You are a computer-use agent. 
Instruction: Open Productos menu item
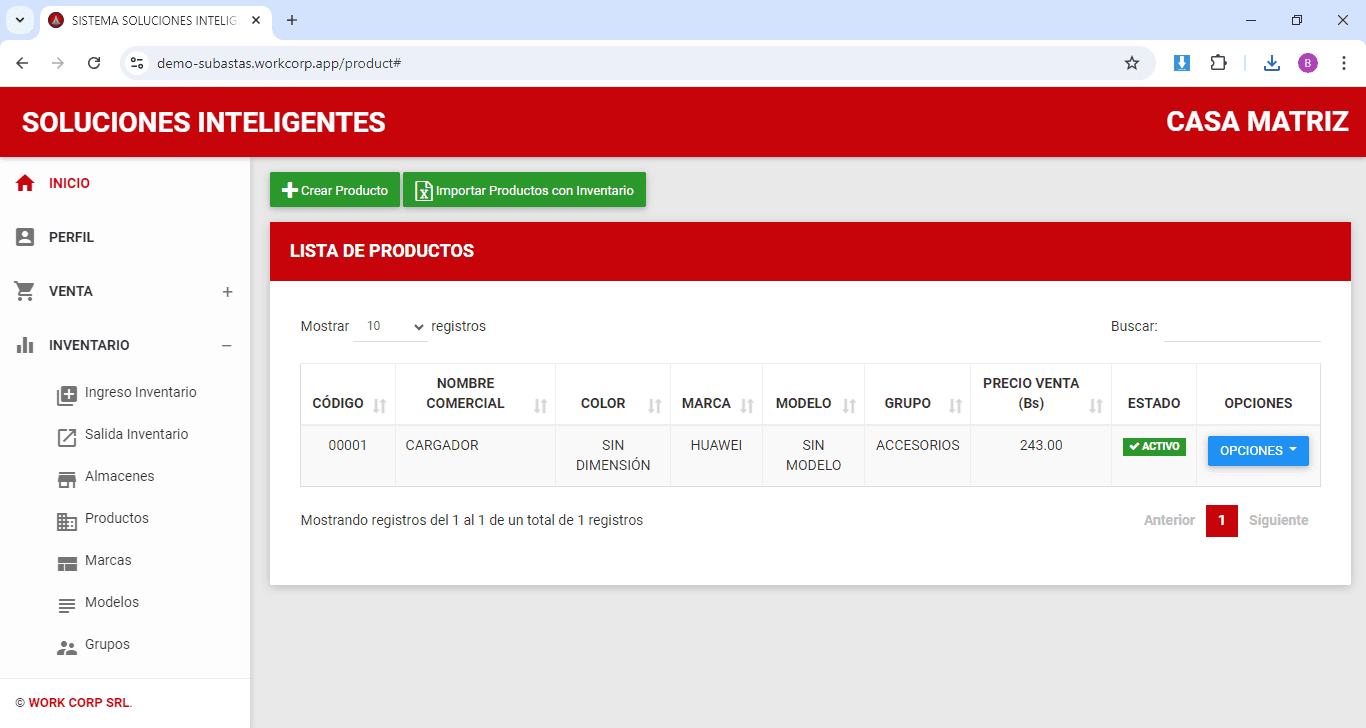[x=117, y=518]
